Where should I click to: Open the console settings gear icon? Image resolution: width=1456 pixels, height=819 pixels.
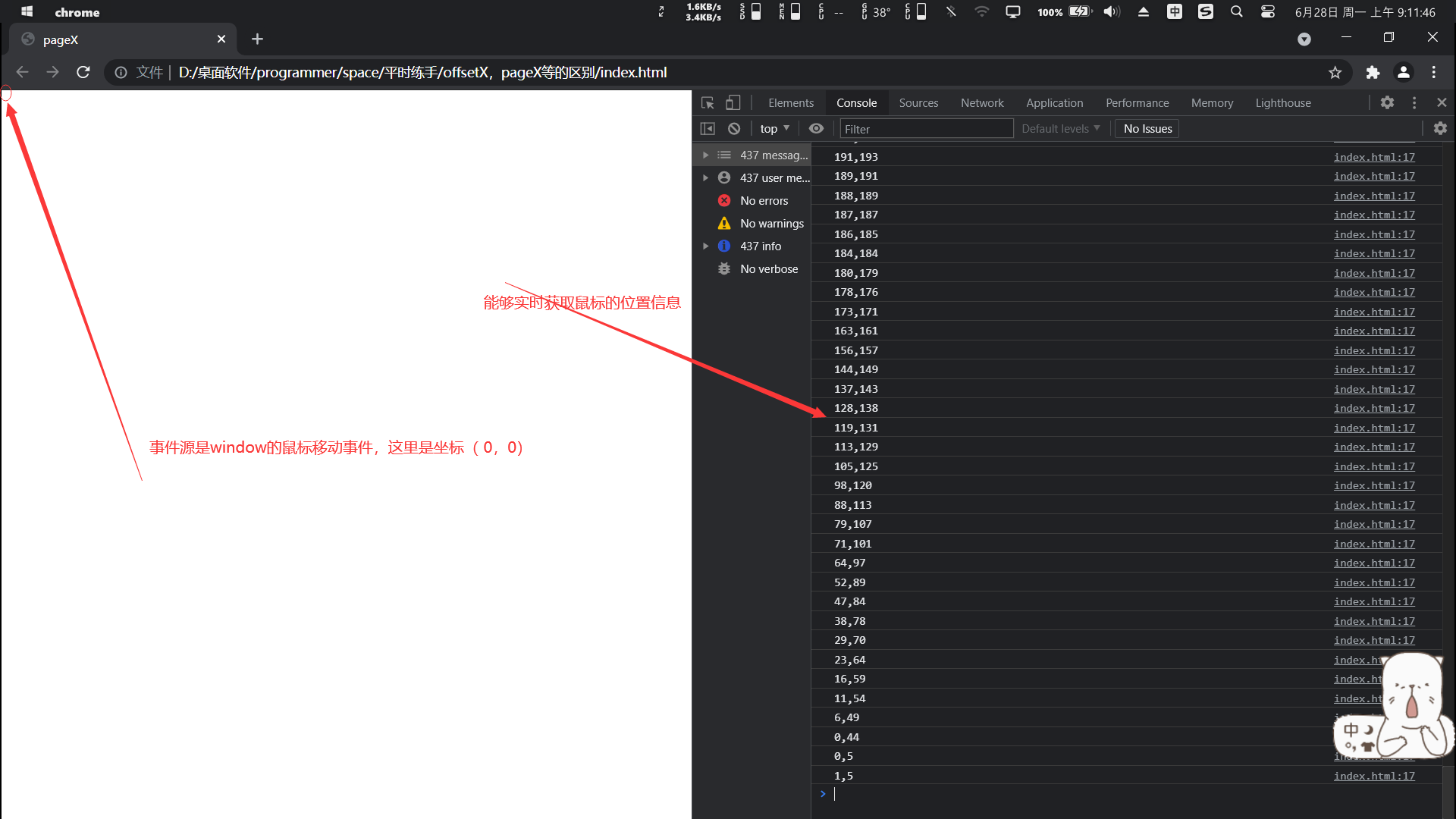[1440, 129]
